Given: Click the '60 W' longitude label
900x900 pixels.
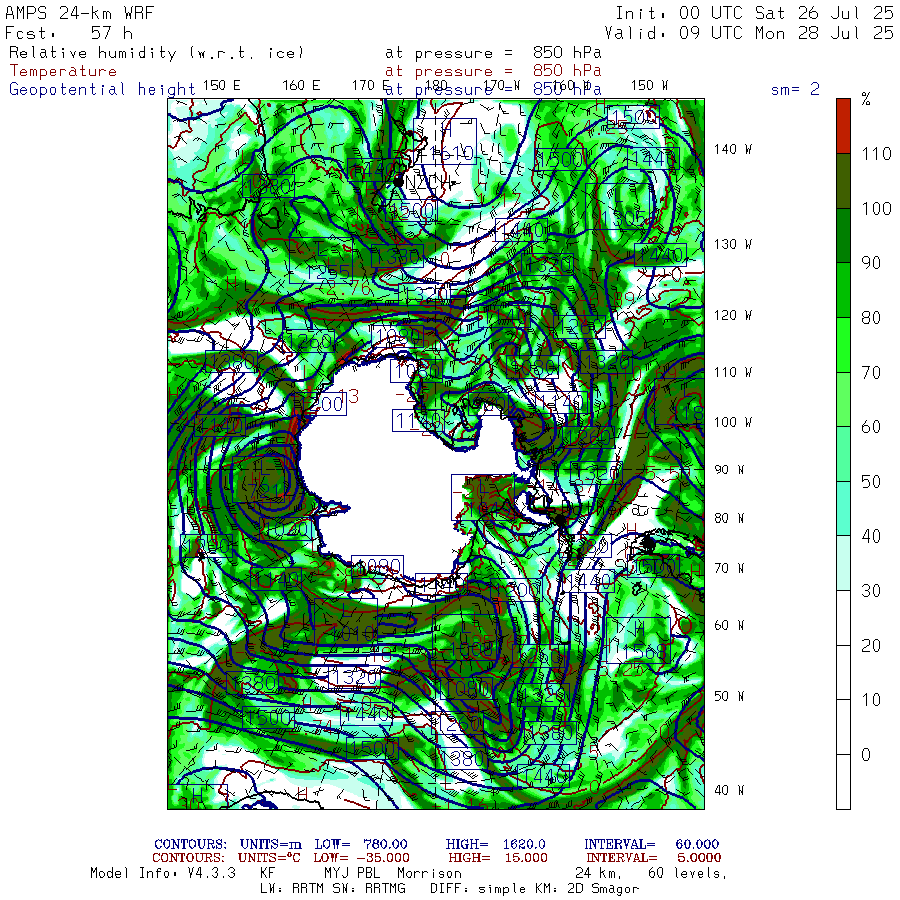Looking at the screenshot, I should [x=729, y=624].
